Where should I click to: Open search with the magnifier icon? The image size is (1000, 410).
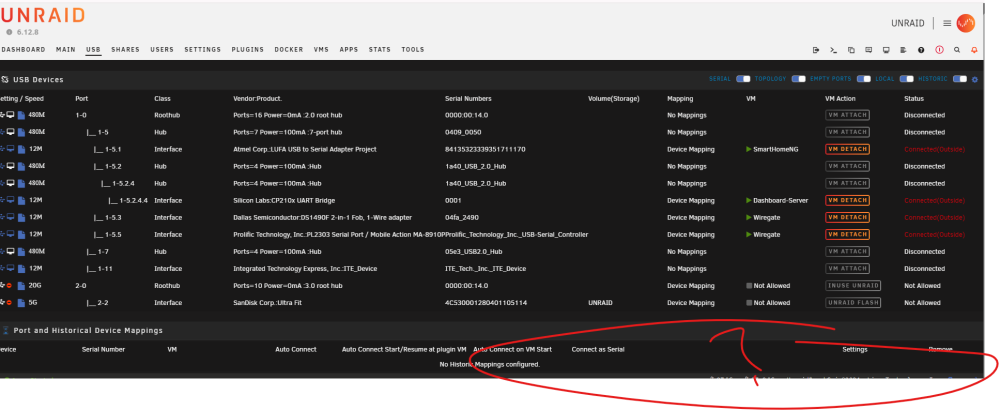point(957,50)
